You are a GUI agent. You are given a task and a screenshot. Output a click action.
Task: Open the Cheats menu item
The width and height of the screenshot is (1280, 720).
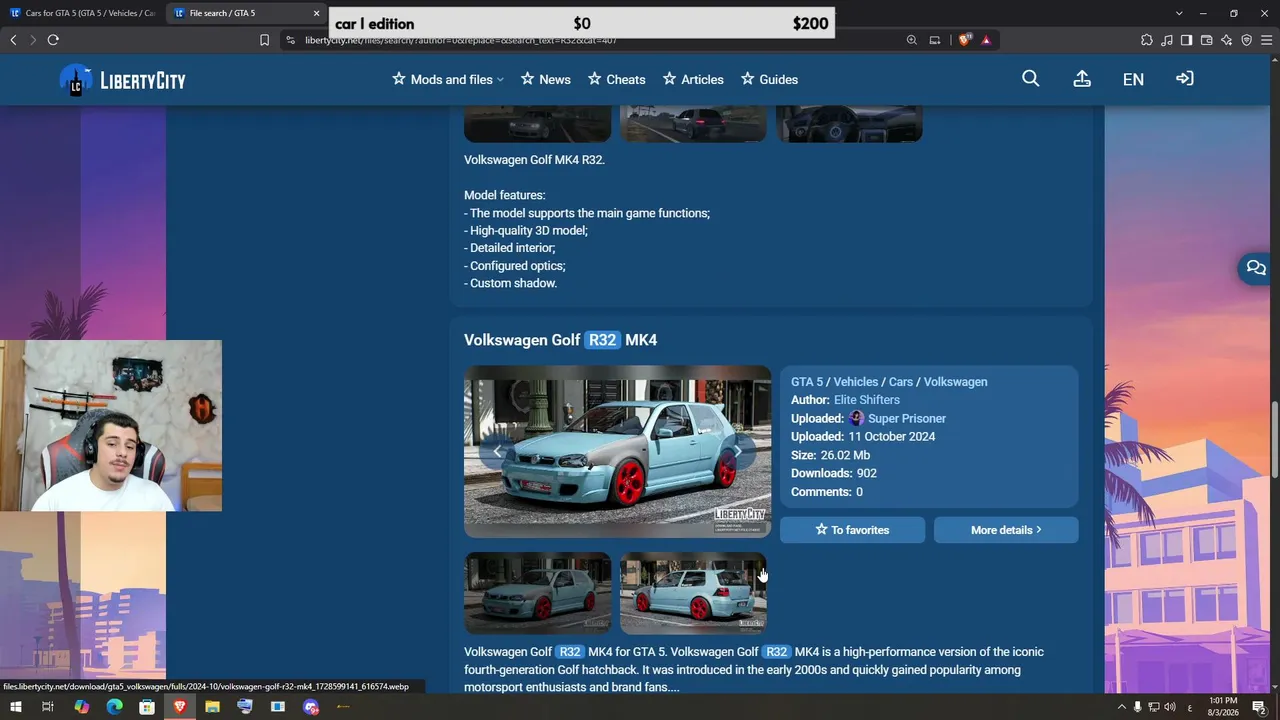617,79
